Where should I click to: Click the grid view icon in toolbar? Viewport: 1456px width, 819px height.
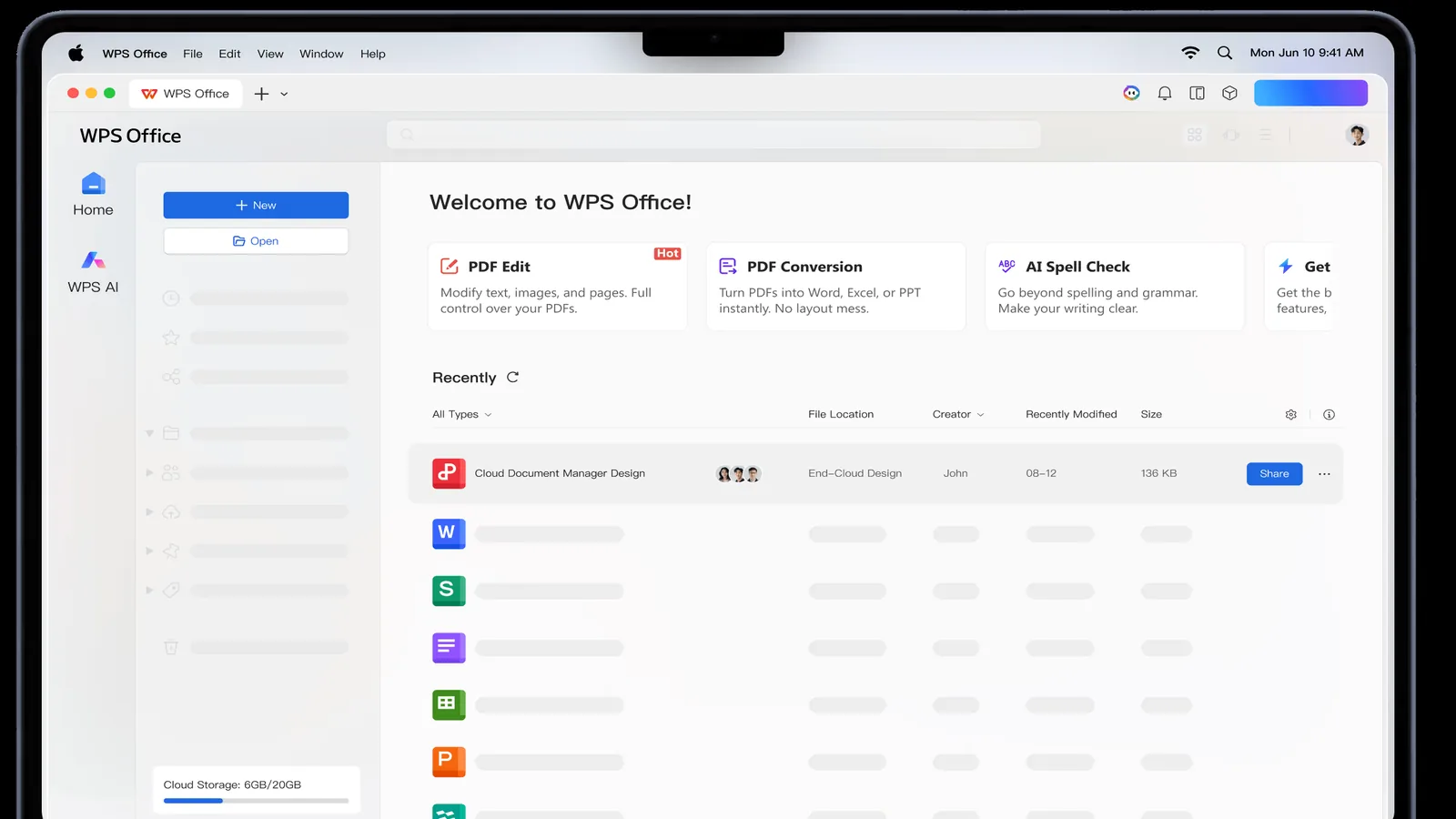(1195, 135)
